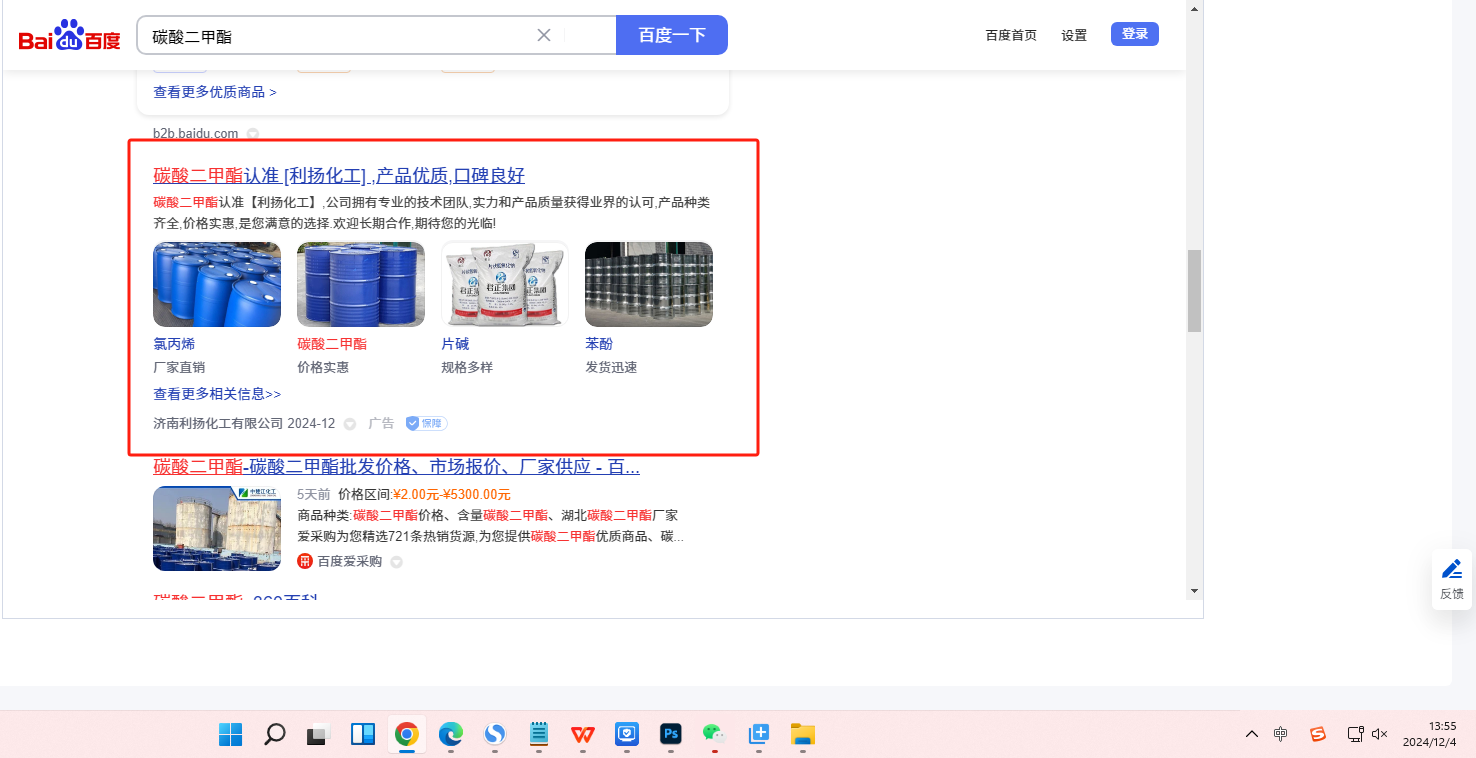This screenshot has width=1476, height=758.
Task: Open the 碳酸二甲酯批发价格 result title
Action: [x=396, y=467]
